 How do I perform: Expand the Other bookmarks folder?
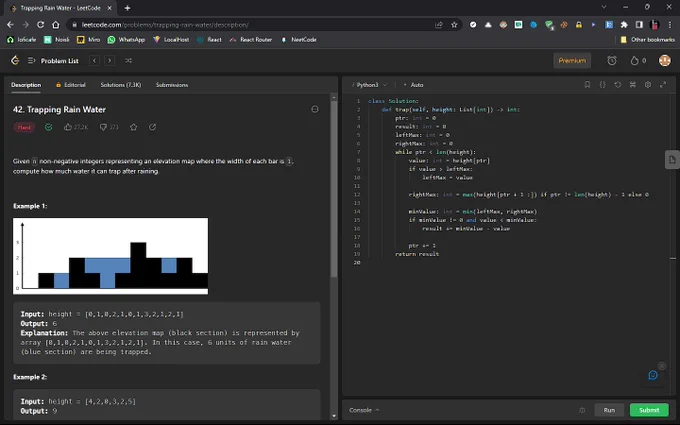647,39
